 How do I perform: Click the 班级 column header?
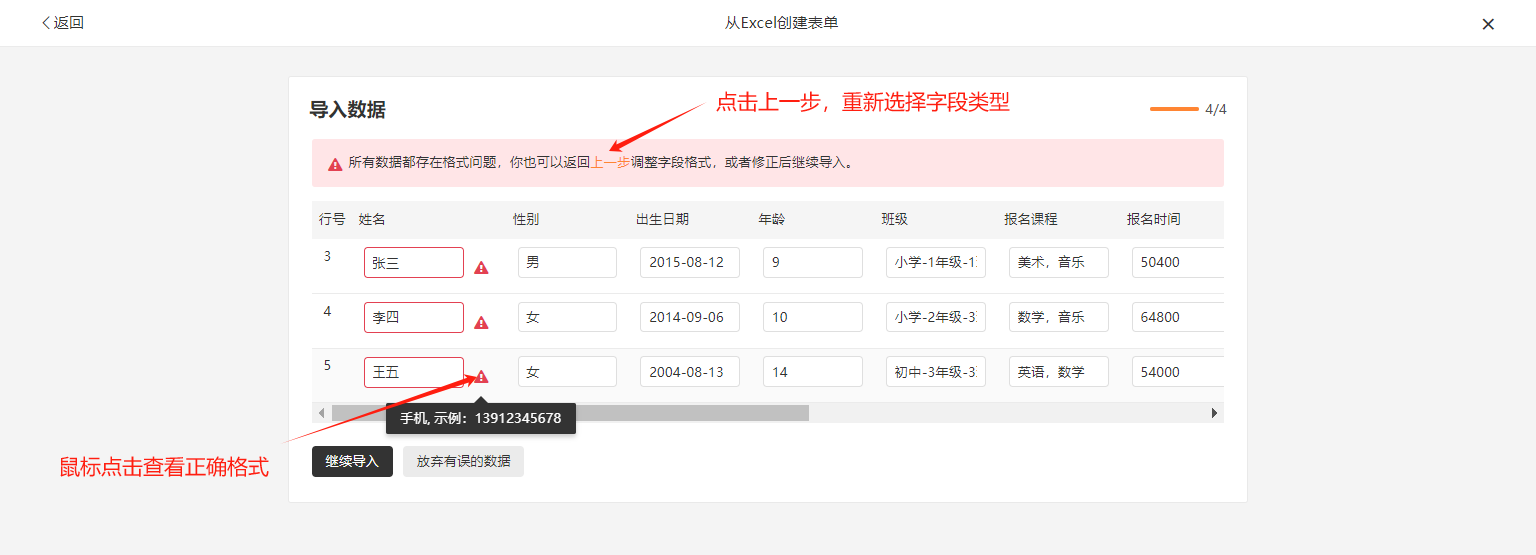[x=895, y=219]
